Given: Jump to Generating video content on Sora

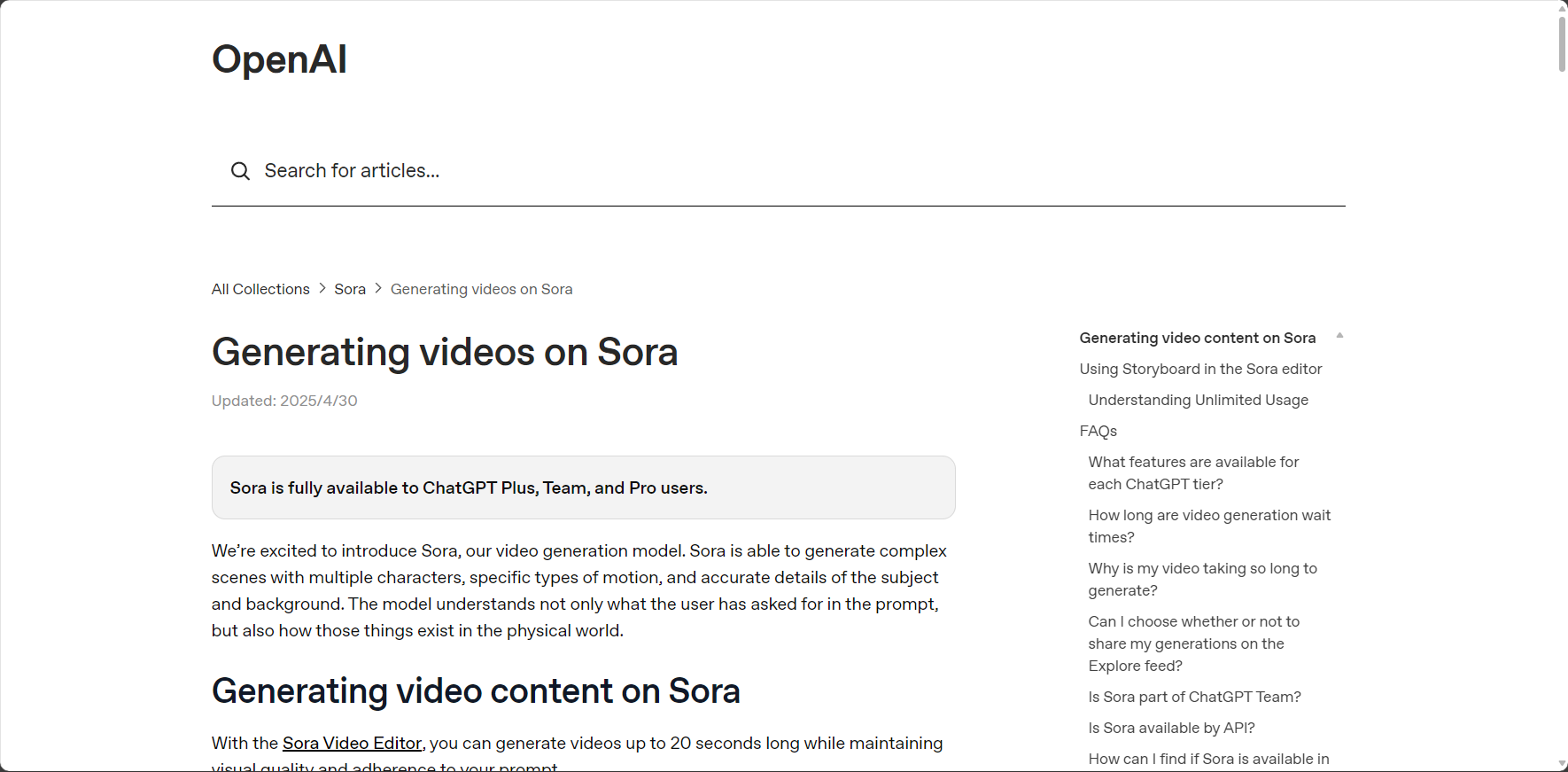Looking at the screenshot, I should [x=1198, y=338].
